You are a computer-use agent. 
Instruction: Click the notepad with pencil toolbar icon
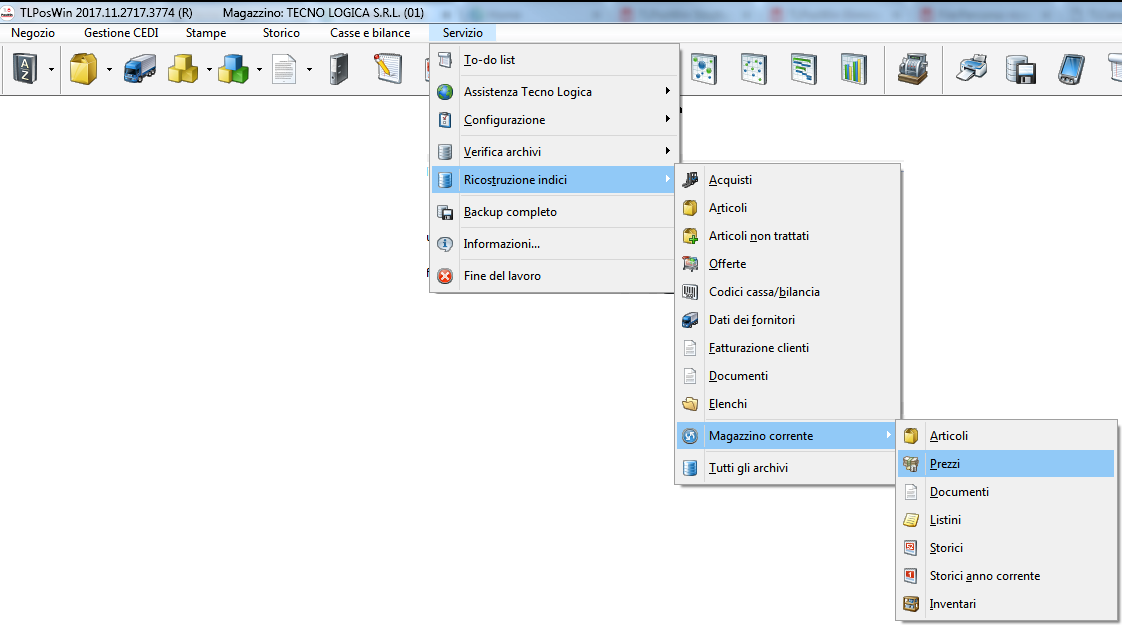(388, 69)
